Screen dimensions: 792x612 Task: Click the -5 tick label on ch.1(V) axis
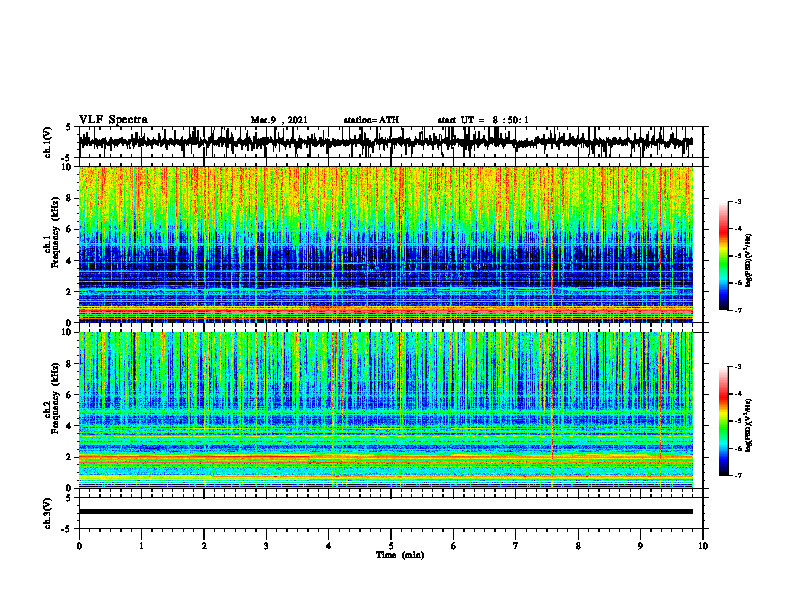coord(67,158)
